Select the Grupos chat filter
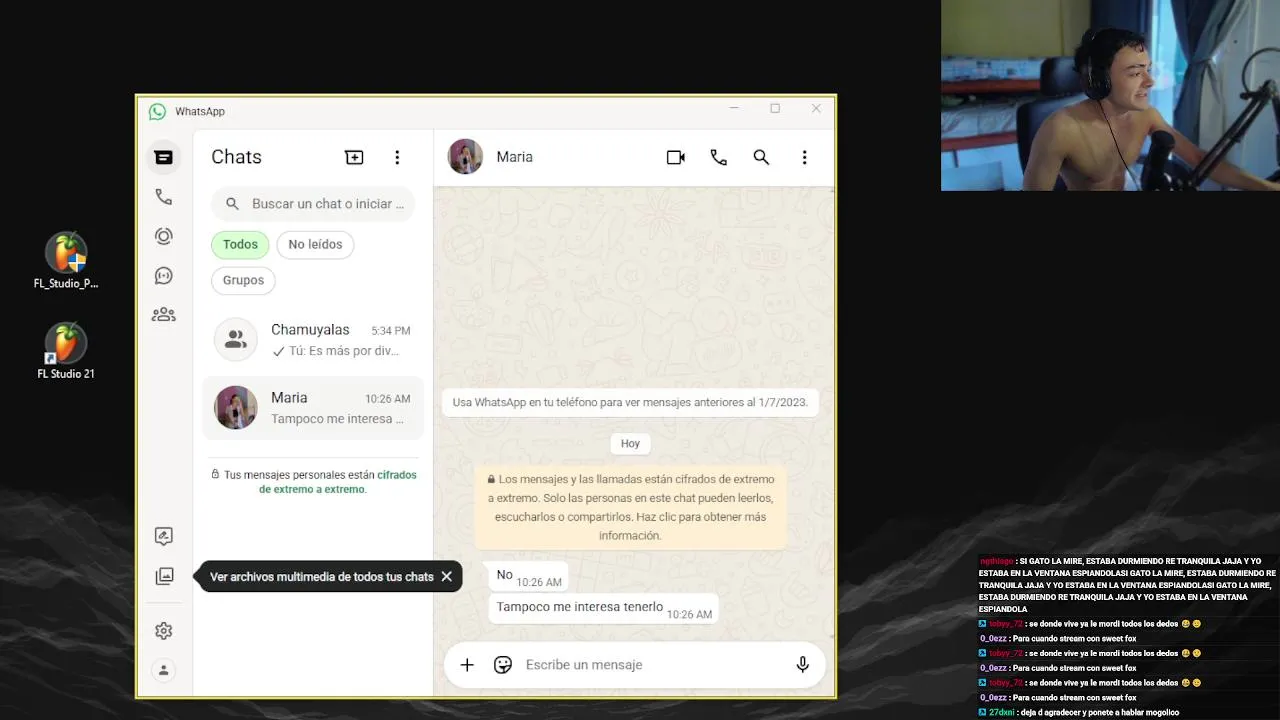Viewport: 1280px width, 720px height. pyautogui.click(x=243, y=280)
